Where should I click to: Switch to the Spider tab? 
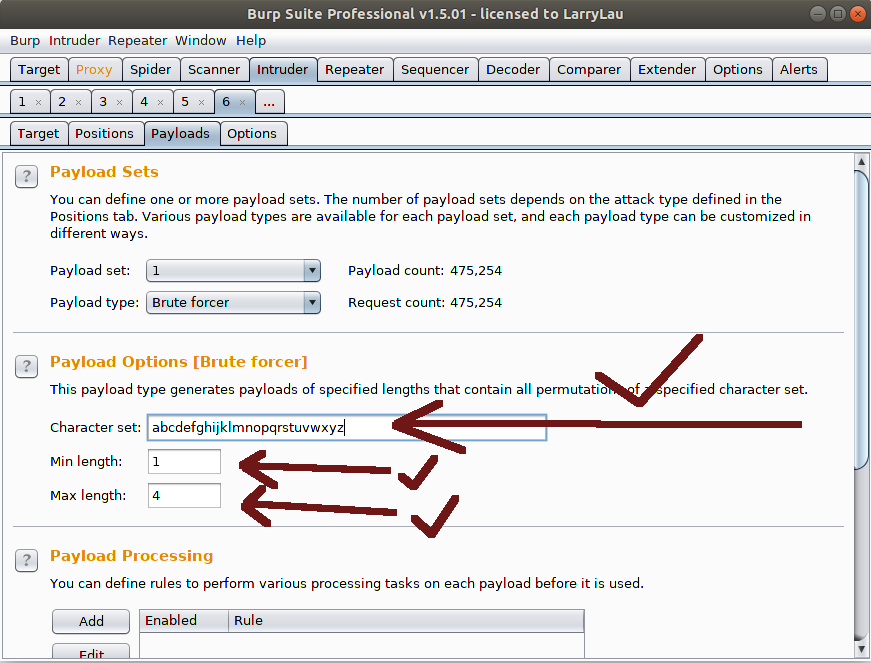click(x=151, y=69)
